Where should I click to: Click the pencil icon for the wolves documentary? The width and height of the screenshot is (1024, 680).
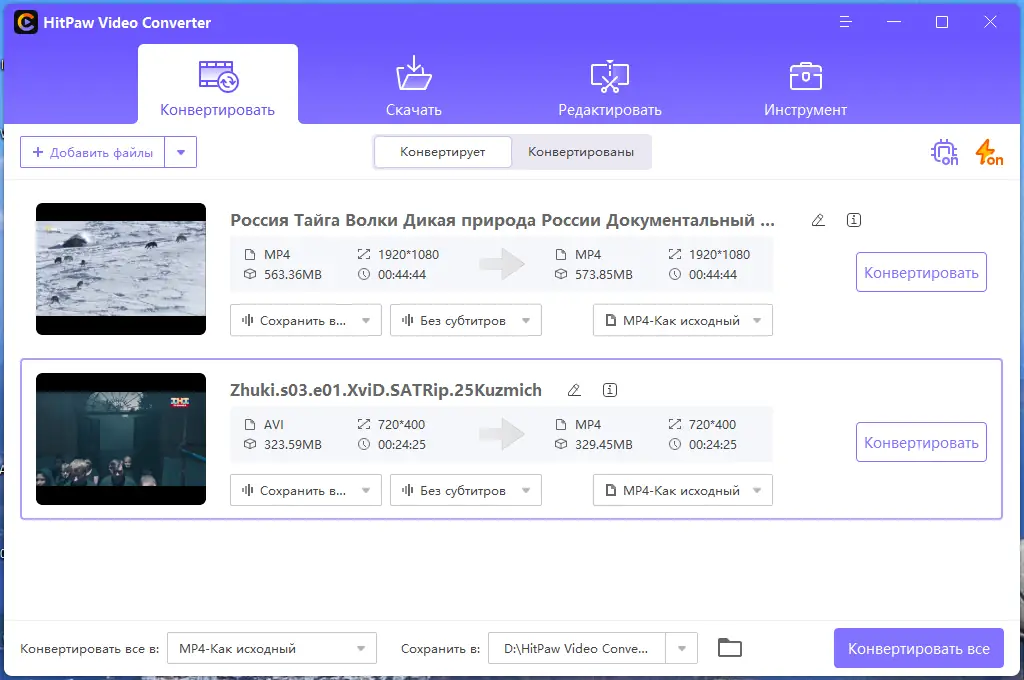click(x=817, y=219)
